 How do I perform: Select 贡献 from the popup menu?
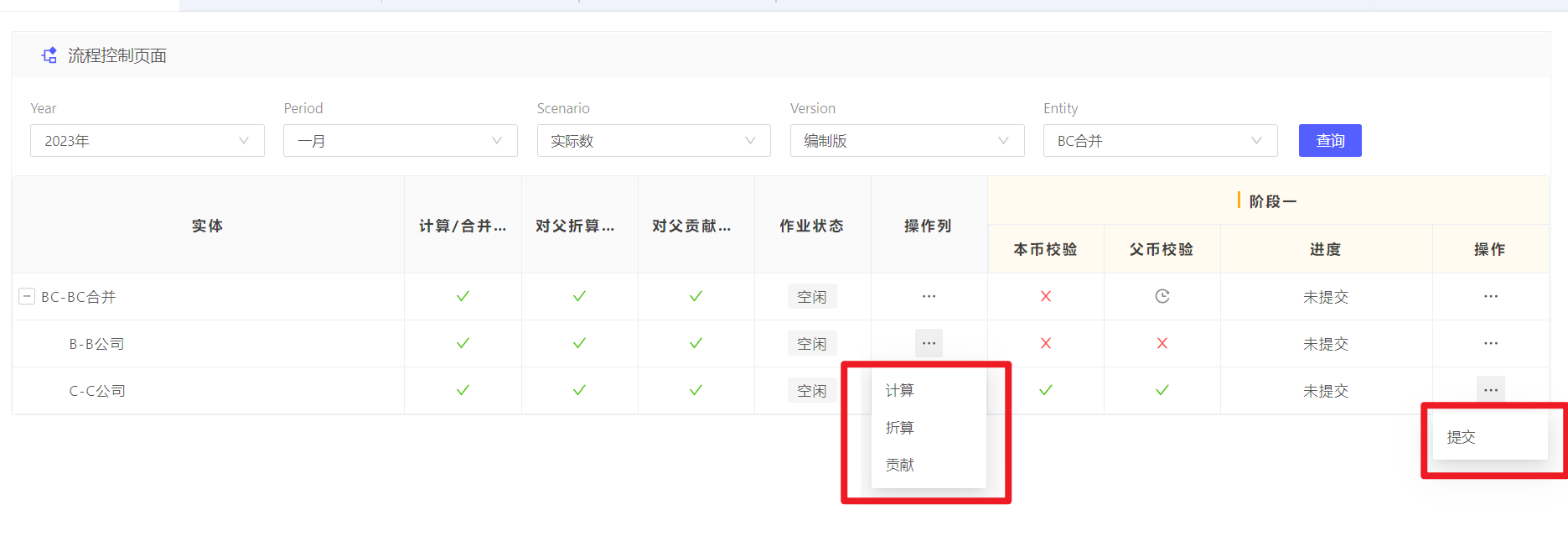point(900,465)
